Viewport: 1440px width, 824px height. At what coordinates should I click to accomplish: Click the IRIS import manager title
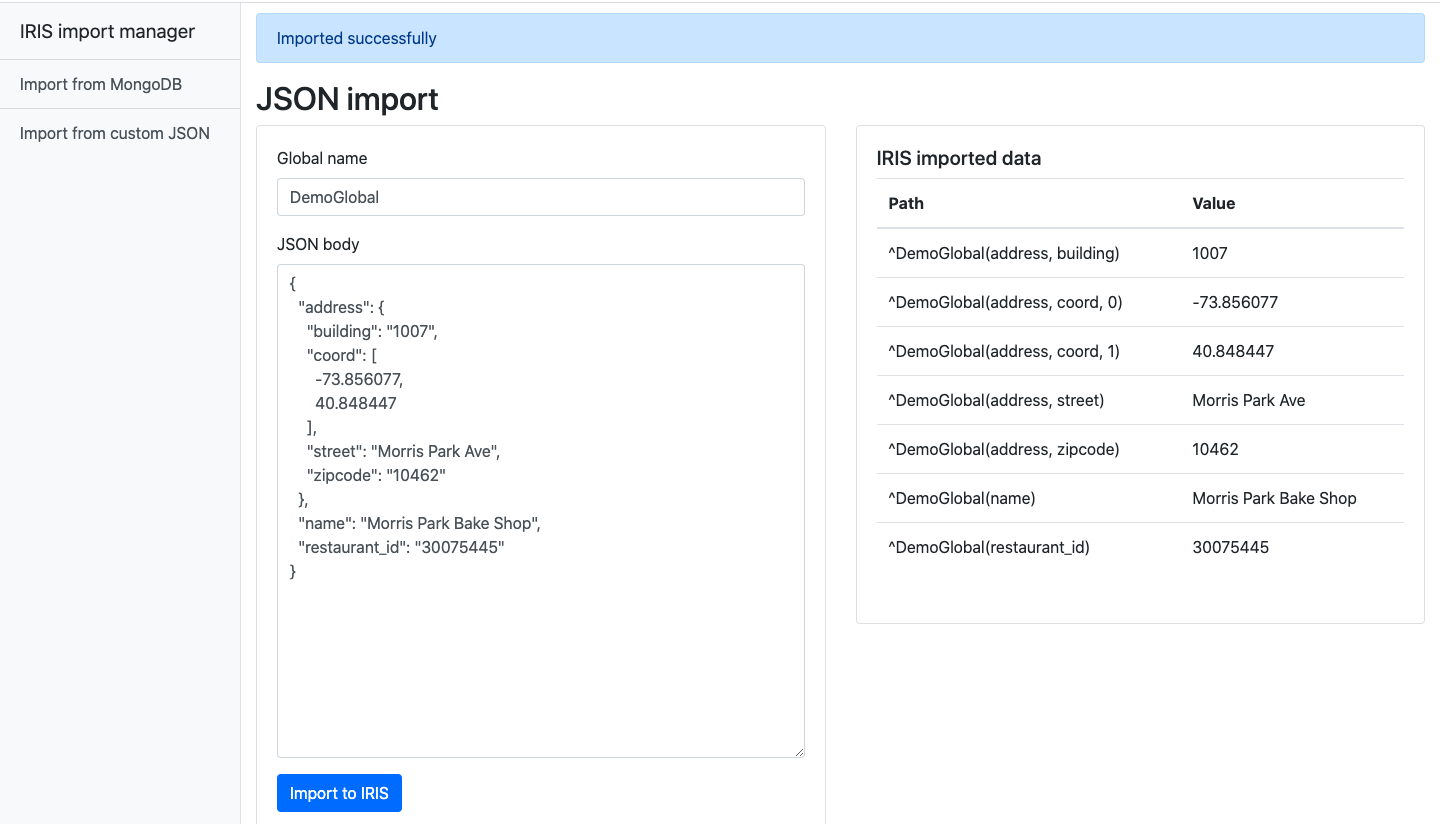(x=107, y=32)
